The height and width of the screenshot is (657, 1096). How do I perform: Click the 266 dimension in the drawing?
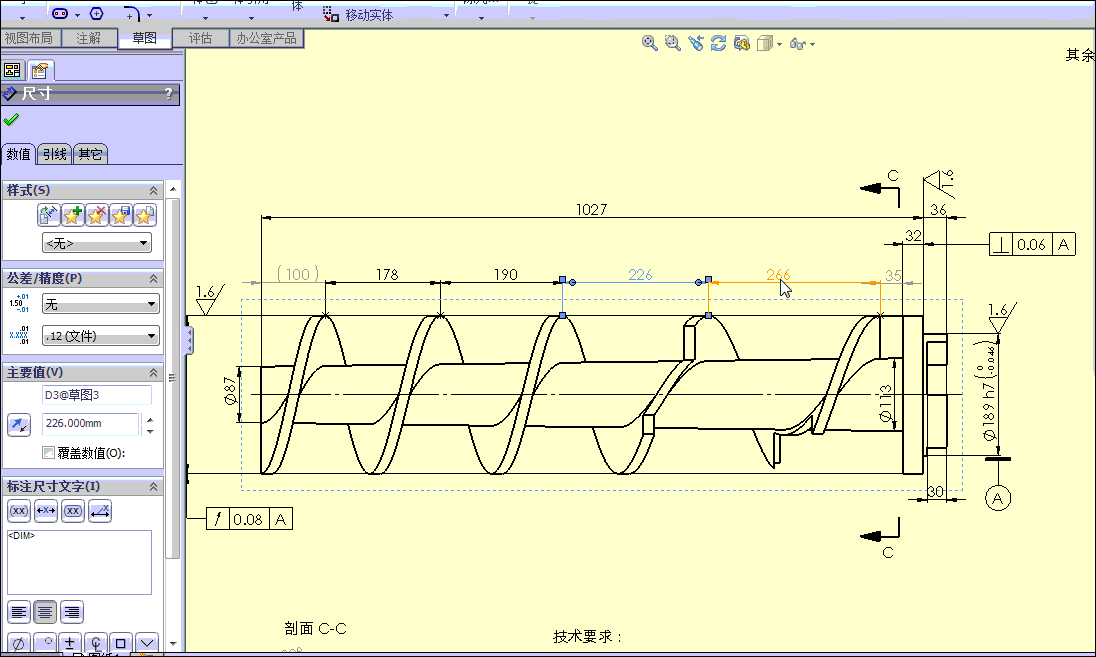pos(778,275)
